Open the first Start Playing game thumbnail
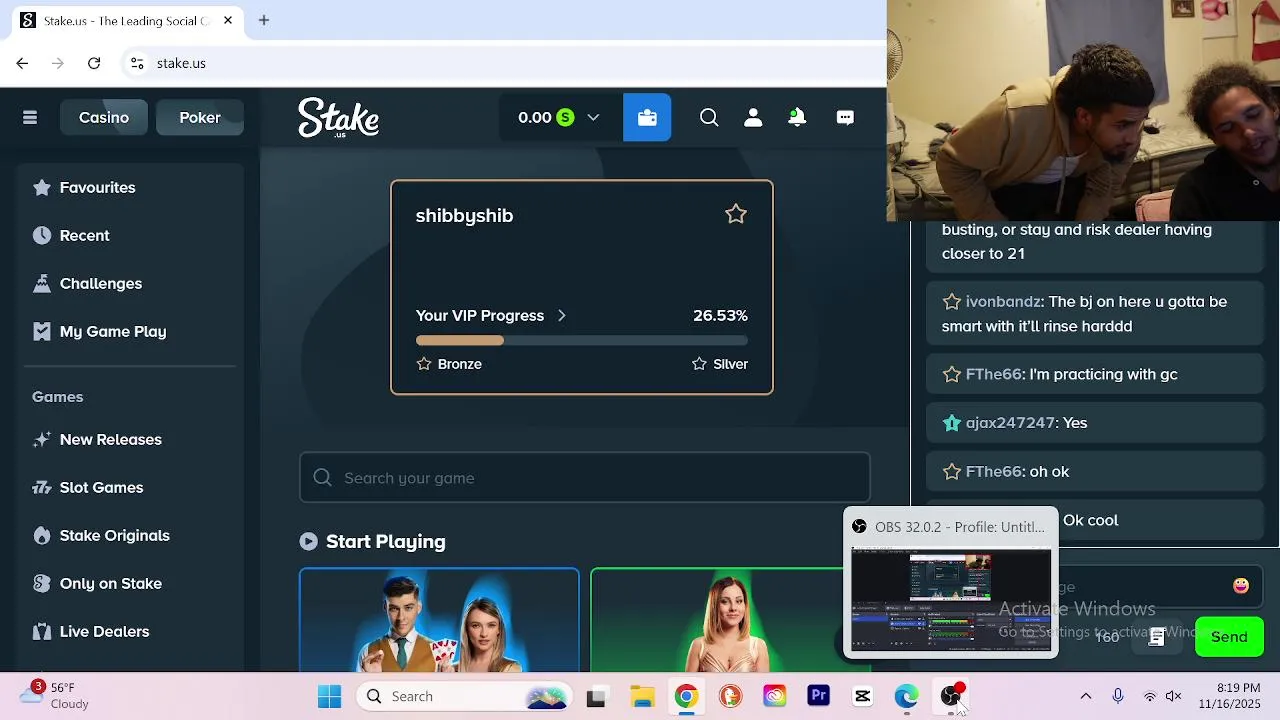Viewport: 1280px width, 720px height. (439, 620)
